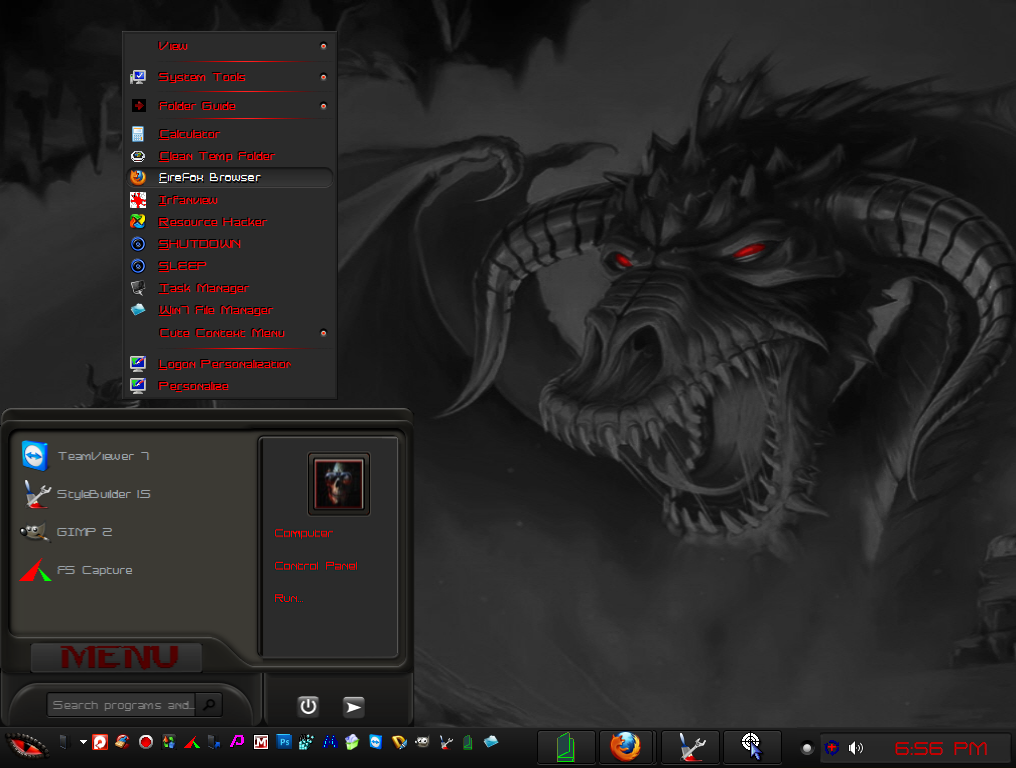
Task: Click the Photoshop icon in quick launch
Action: point(284,742)
